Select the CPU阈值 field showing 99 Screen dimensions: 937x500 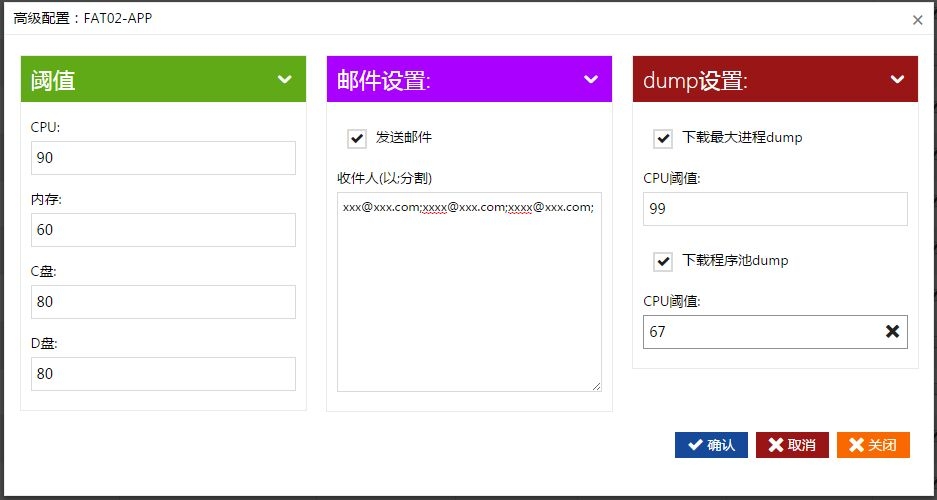[x=775, y=209]
